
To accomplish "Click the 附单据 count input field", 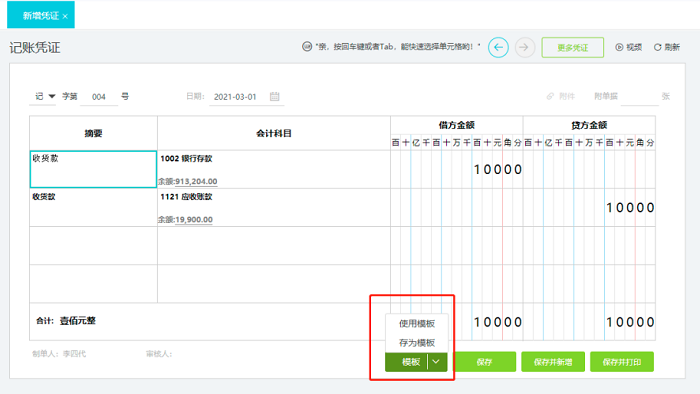I will pyautogui.click(x=639, y=96).
